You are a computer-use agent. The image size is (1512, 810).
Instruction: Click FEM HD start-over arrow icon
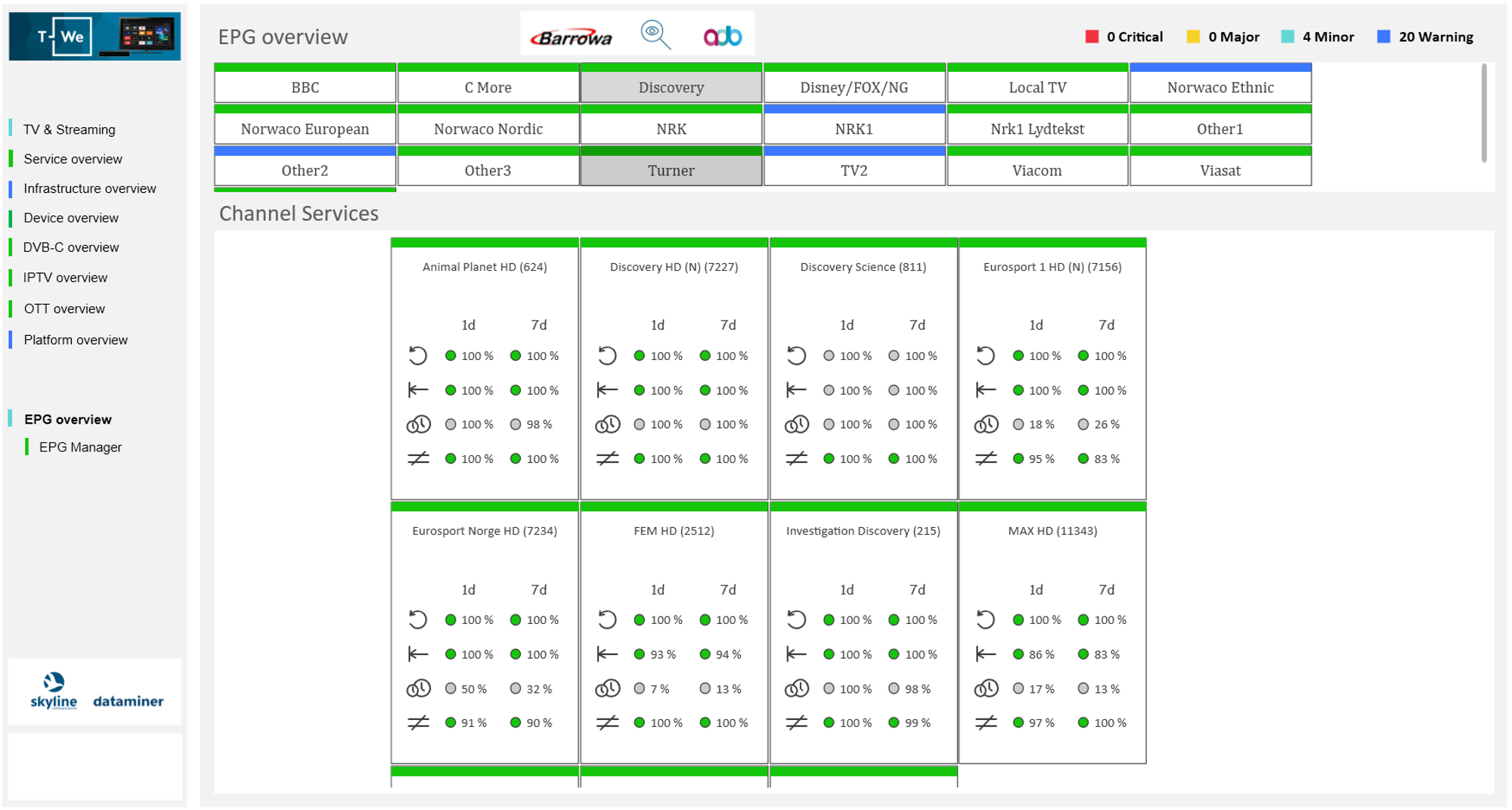[x=607, y=654]
